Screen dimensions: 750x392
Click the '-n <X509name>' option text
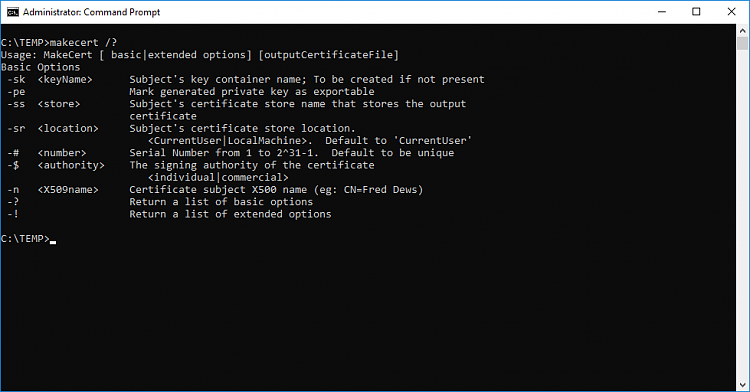pos(53,190)
